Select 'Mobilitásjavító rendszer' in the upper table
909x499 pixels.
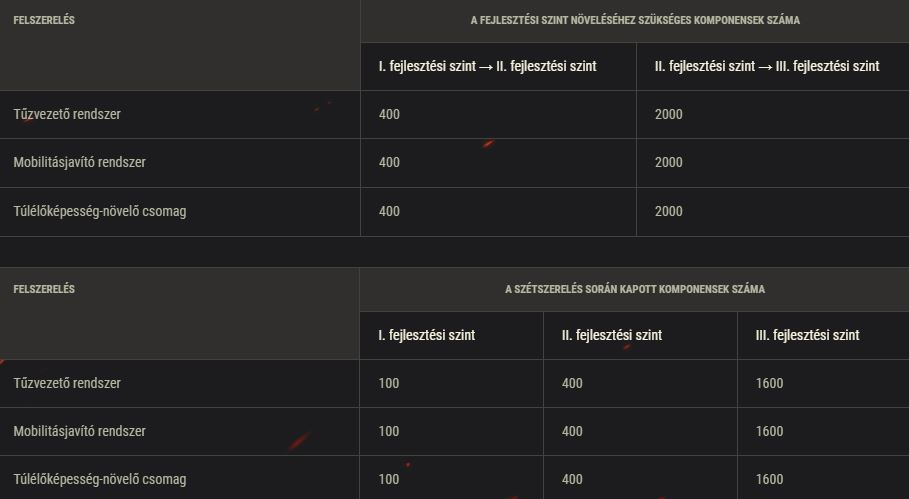(79, 162)
